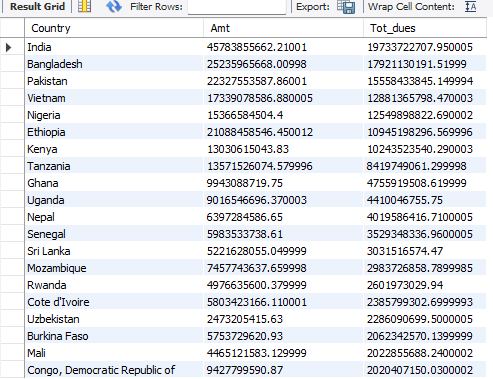Click Amt value 9943088719.75

coord(245,183)
